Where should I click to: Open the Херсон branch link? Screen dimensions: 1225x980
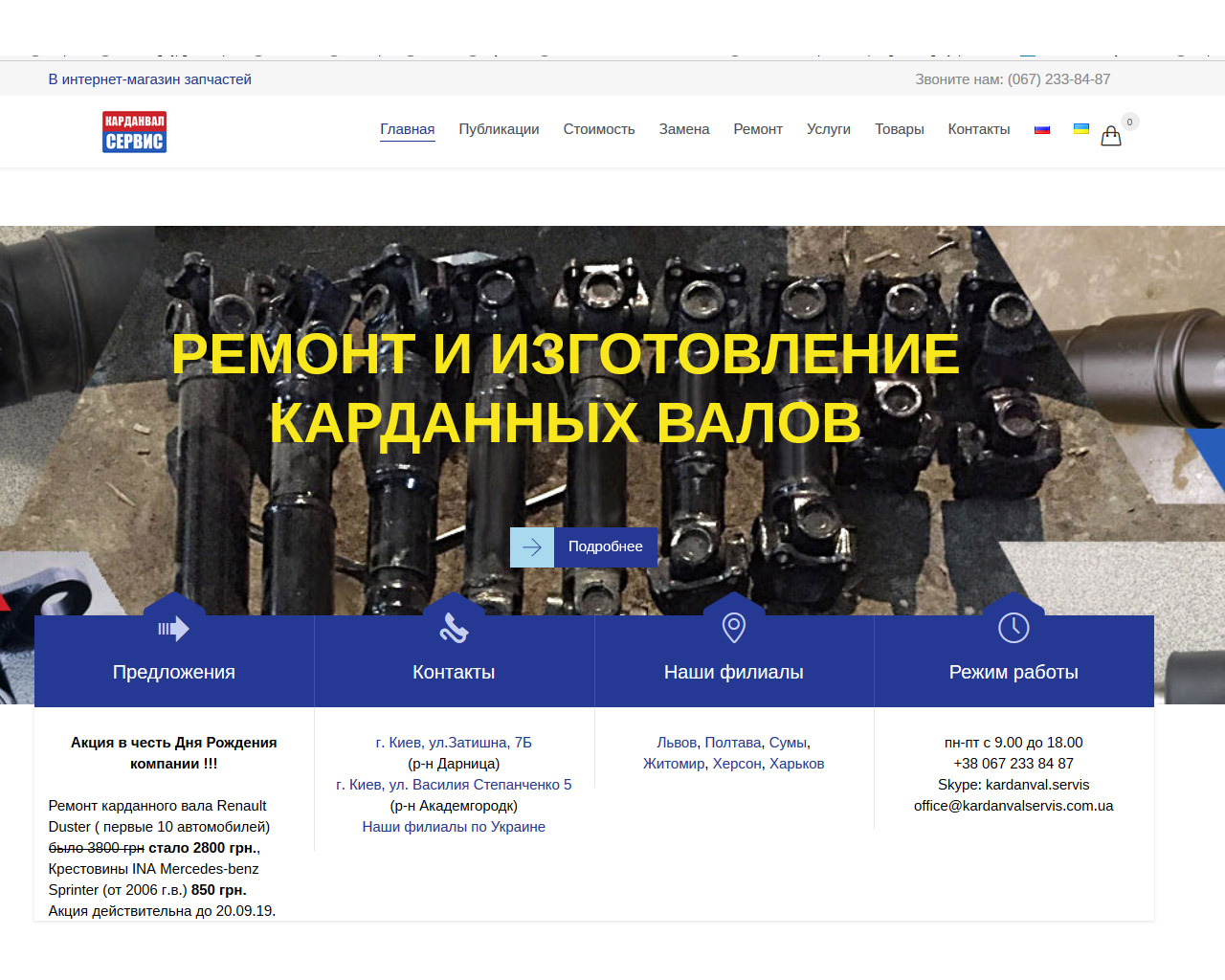pos(737,764)
